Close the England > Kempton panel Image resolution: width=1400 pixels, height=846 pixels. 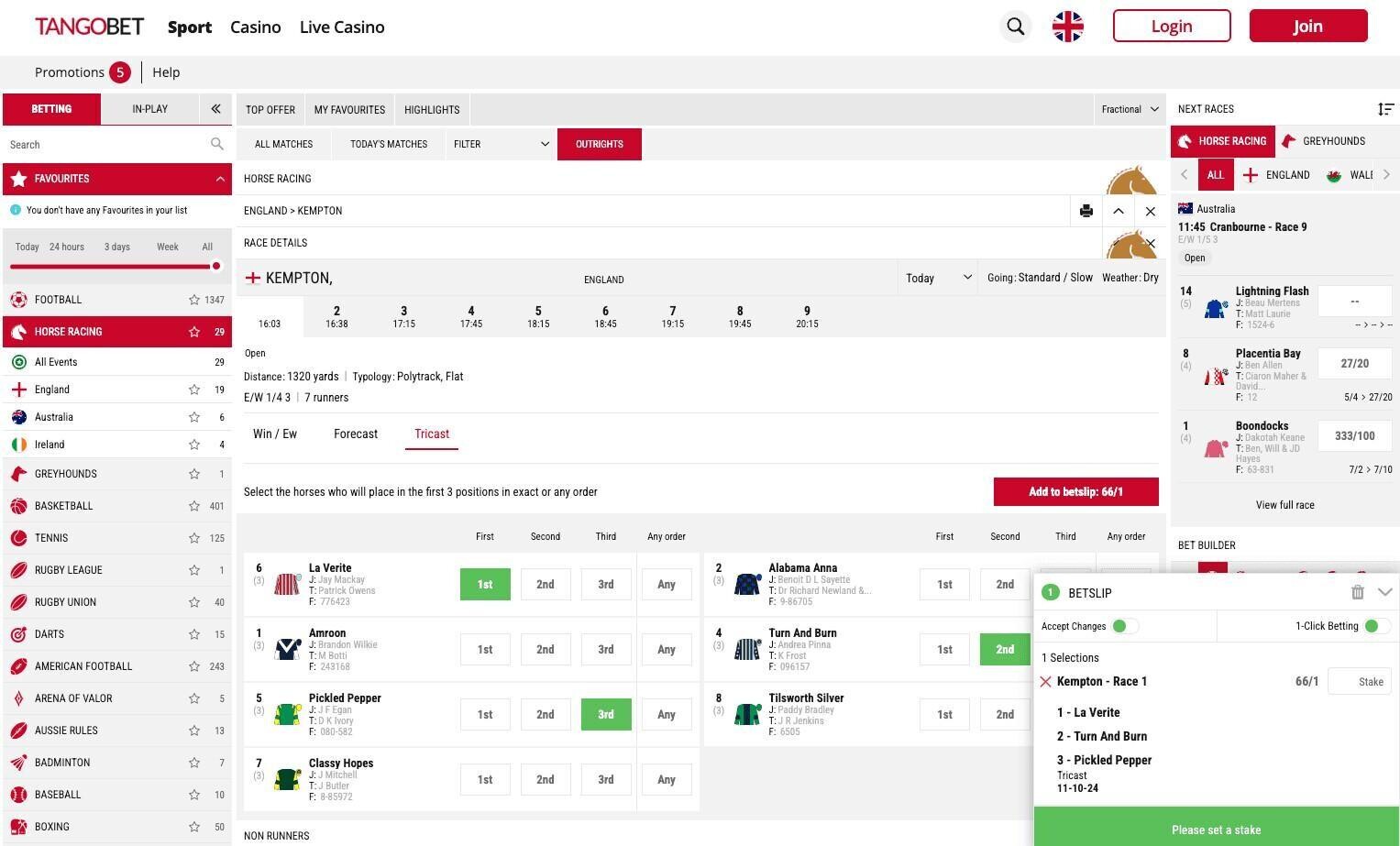point(1151,211)
